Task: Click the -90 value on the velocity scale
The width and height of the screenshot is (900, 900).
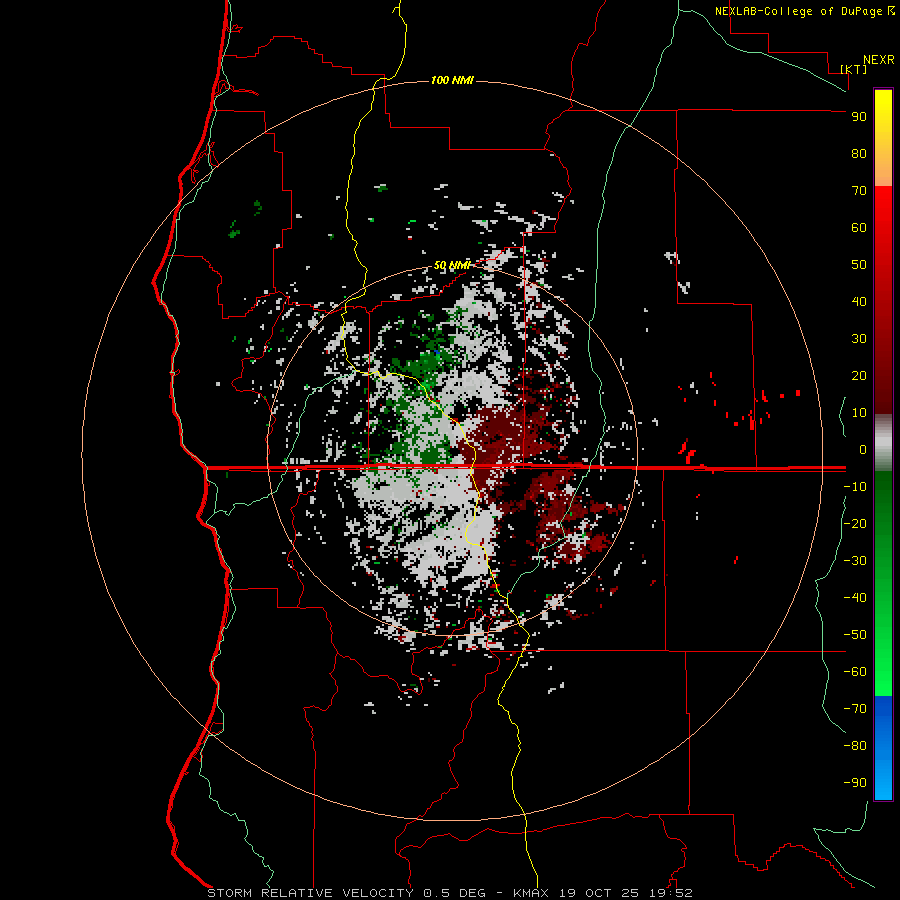Action: pos(855,783)
